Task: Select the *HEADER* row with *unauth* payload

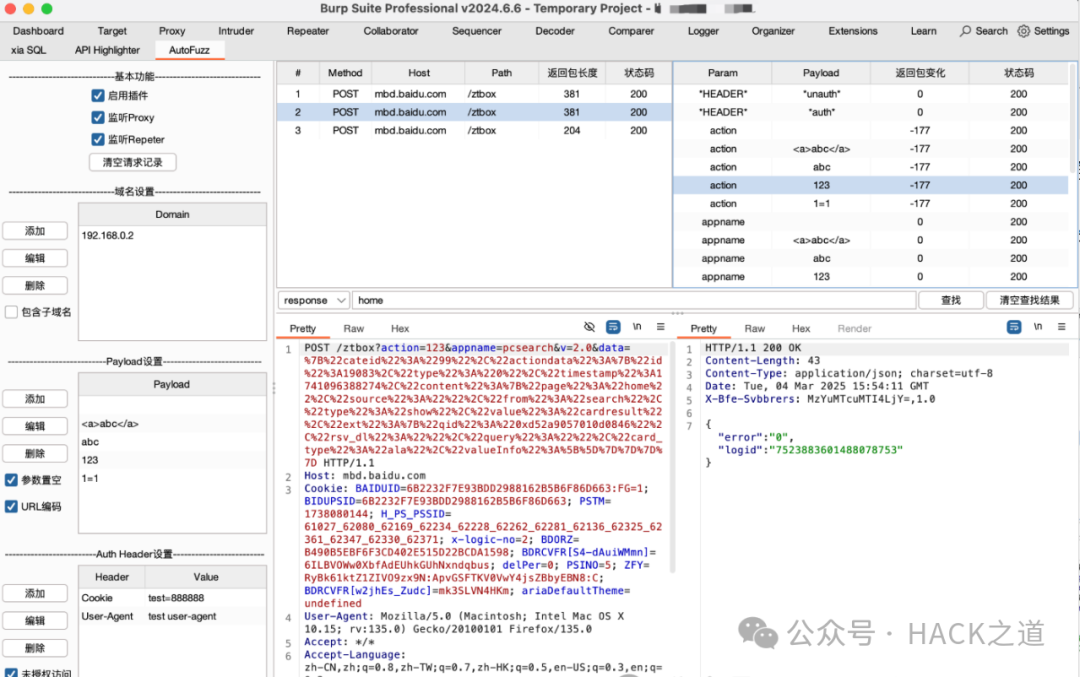Action: click(x=871, y=94)
